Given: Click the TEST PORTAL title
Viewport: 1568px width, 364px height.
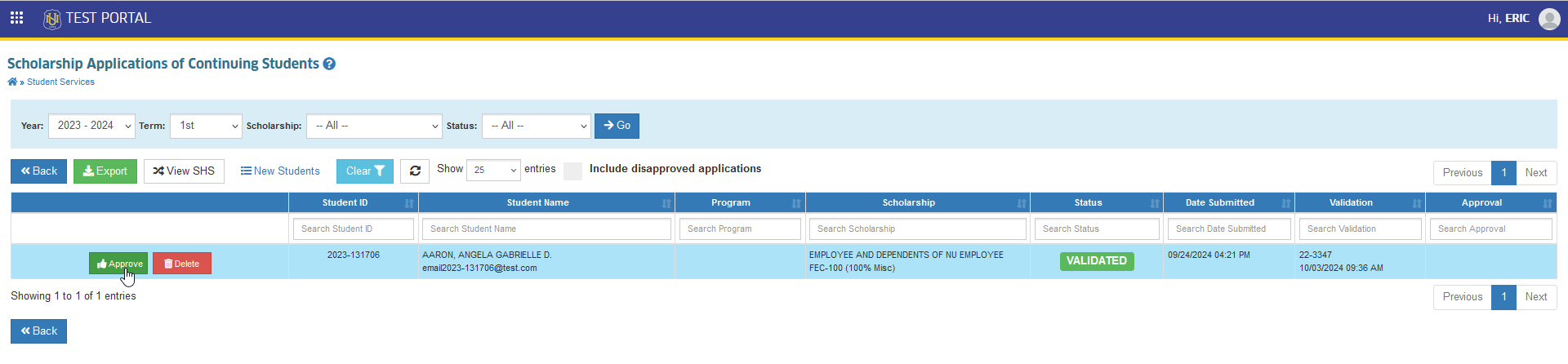Looking at the screenshot, I should point(109,18).
